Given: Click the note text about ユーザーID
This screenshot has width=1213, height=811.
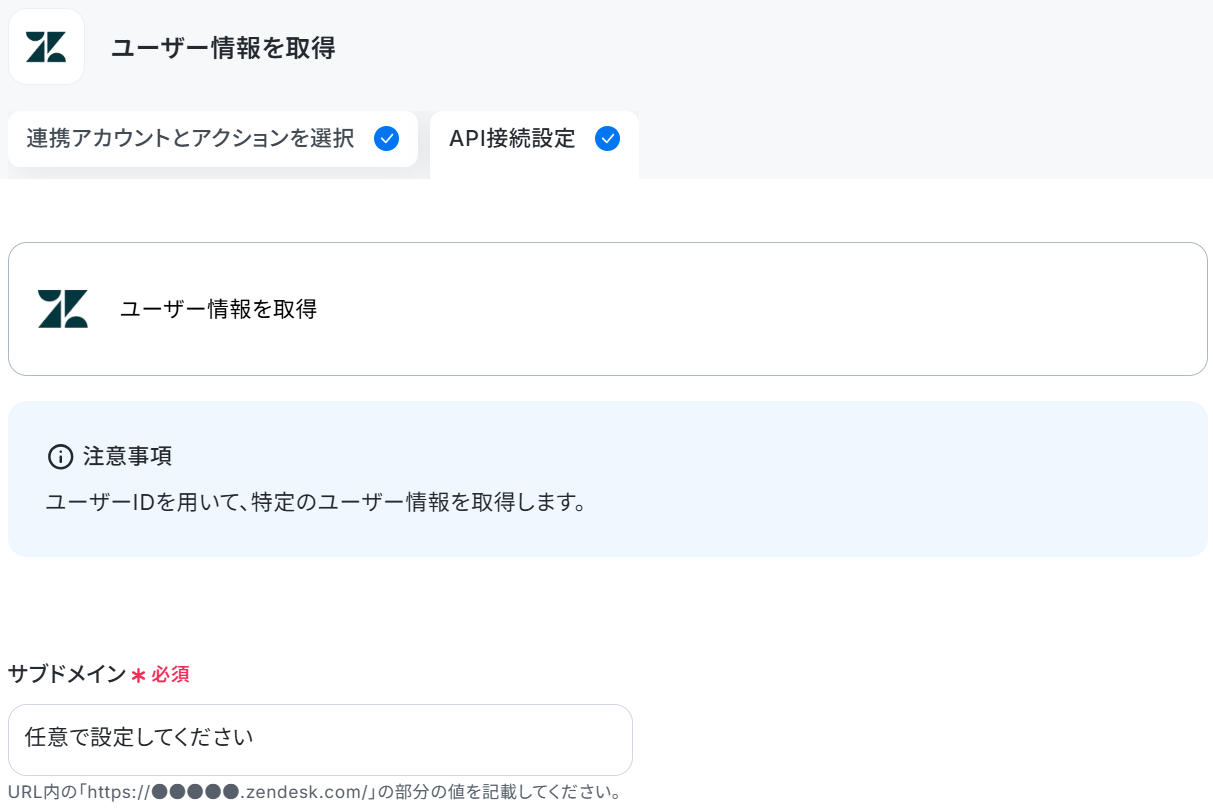Looking at the screenshot, I should (316, 502).
